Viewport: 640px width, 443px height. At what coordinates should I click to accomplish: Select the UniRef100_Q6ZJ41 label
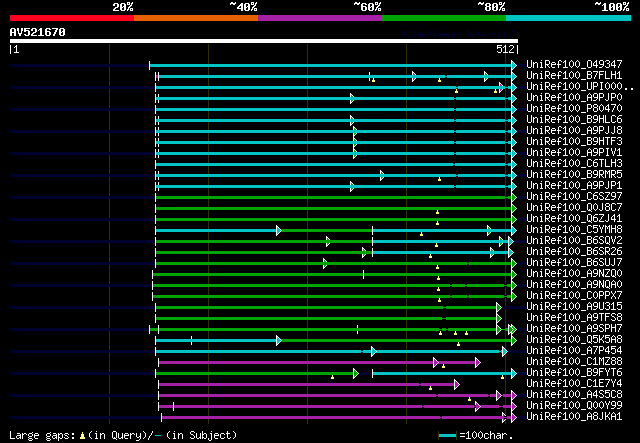click(574, 218)
